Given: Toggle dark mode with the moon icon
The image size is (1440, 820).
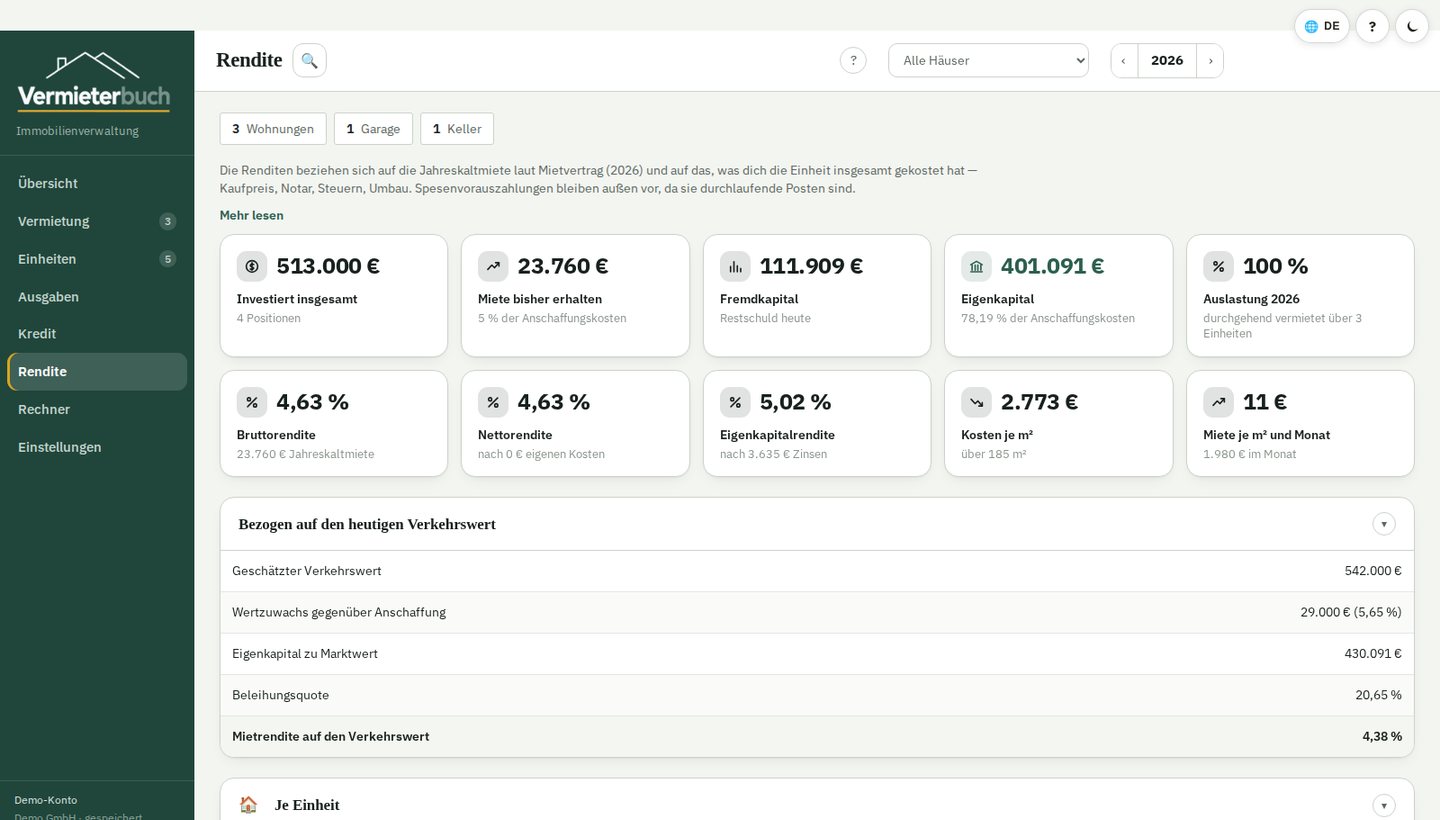Looking at the screenshot, I should pyautogui.click(x=1412, y=26).
